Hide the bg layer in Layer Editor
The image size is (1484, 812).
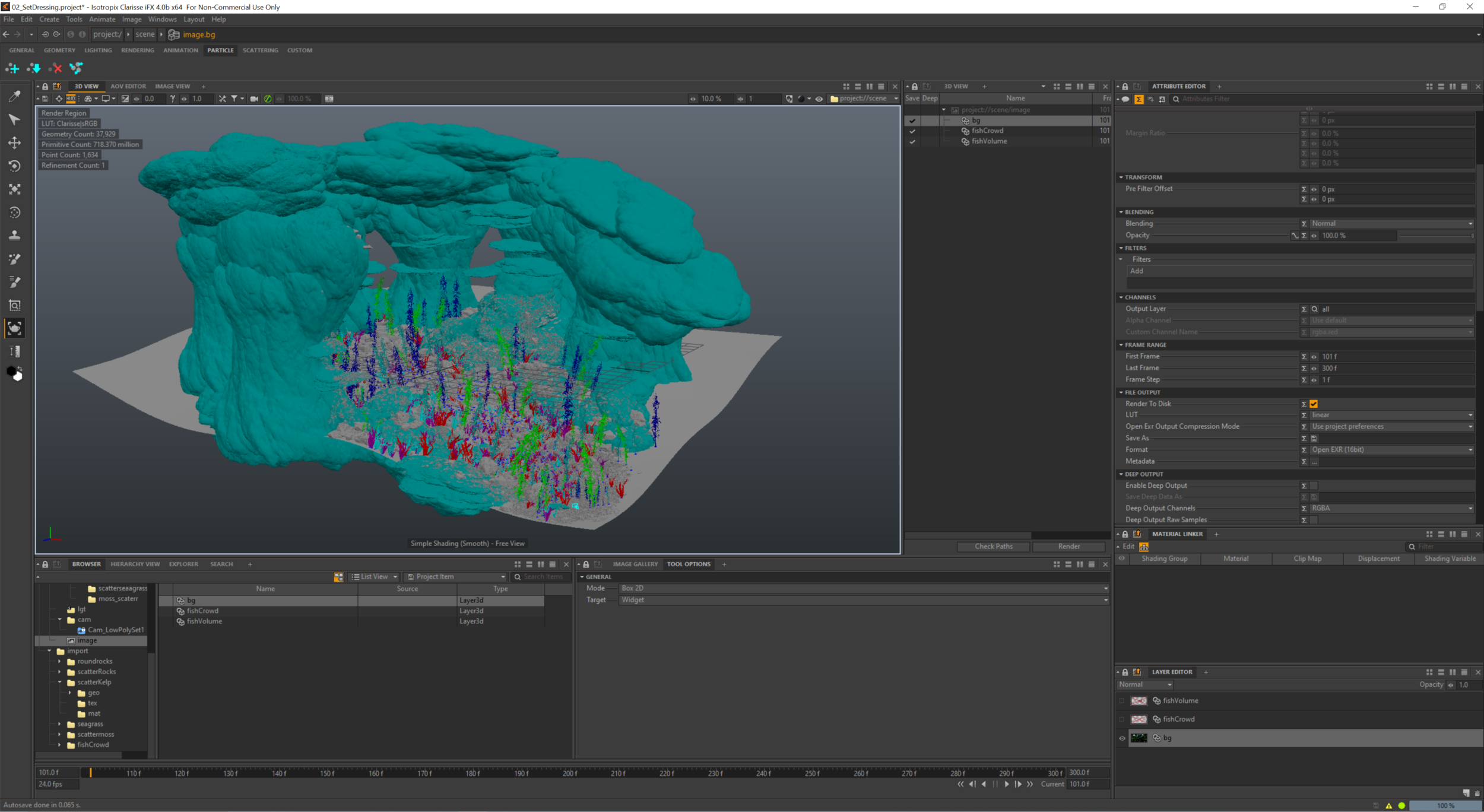[x=1122, y=738]
